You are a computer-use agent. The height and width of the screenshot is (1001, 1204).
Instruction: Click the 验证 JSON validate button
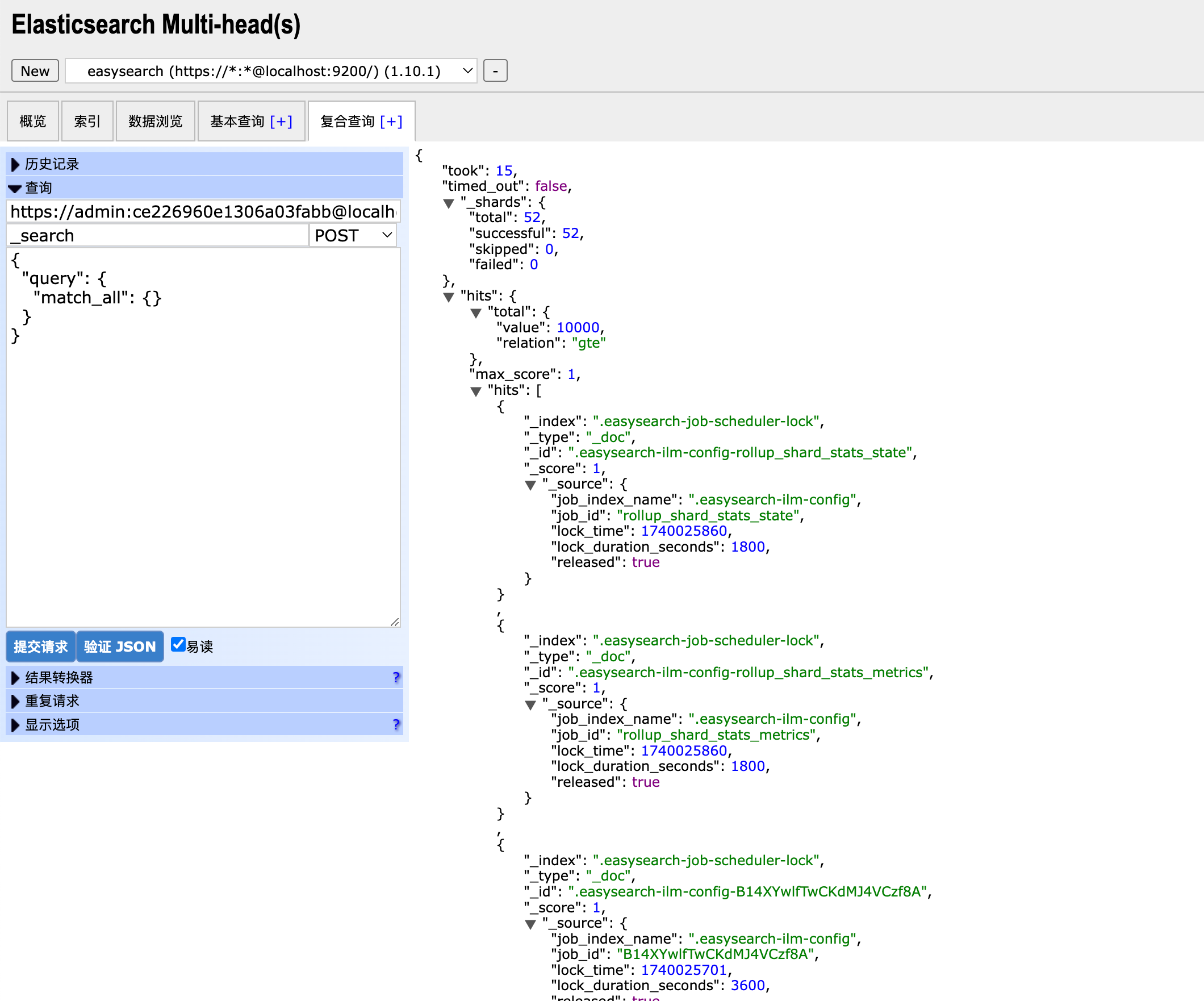click(x=120, y=647)
